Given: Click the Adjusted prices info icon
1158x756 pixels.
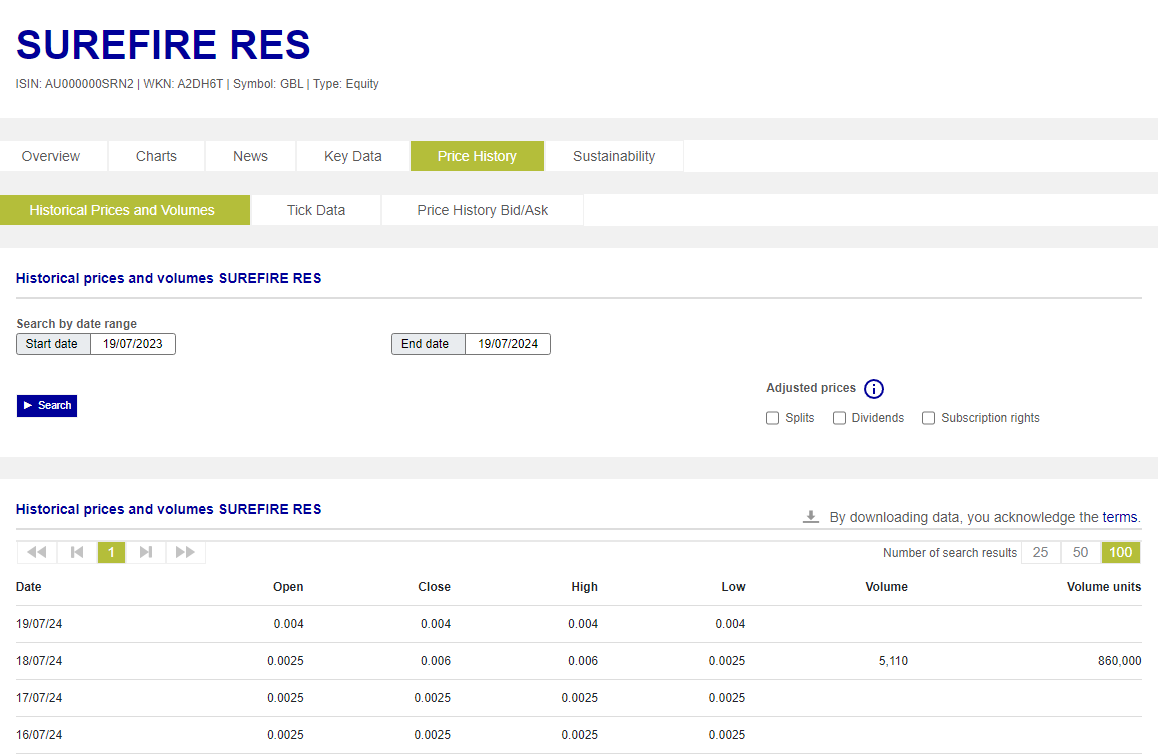Looking at the screenshot, I should coord(874,388).
